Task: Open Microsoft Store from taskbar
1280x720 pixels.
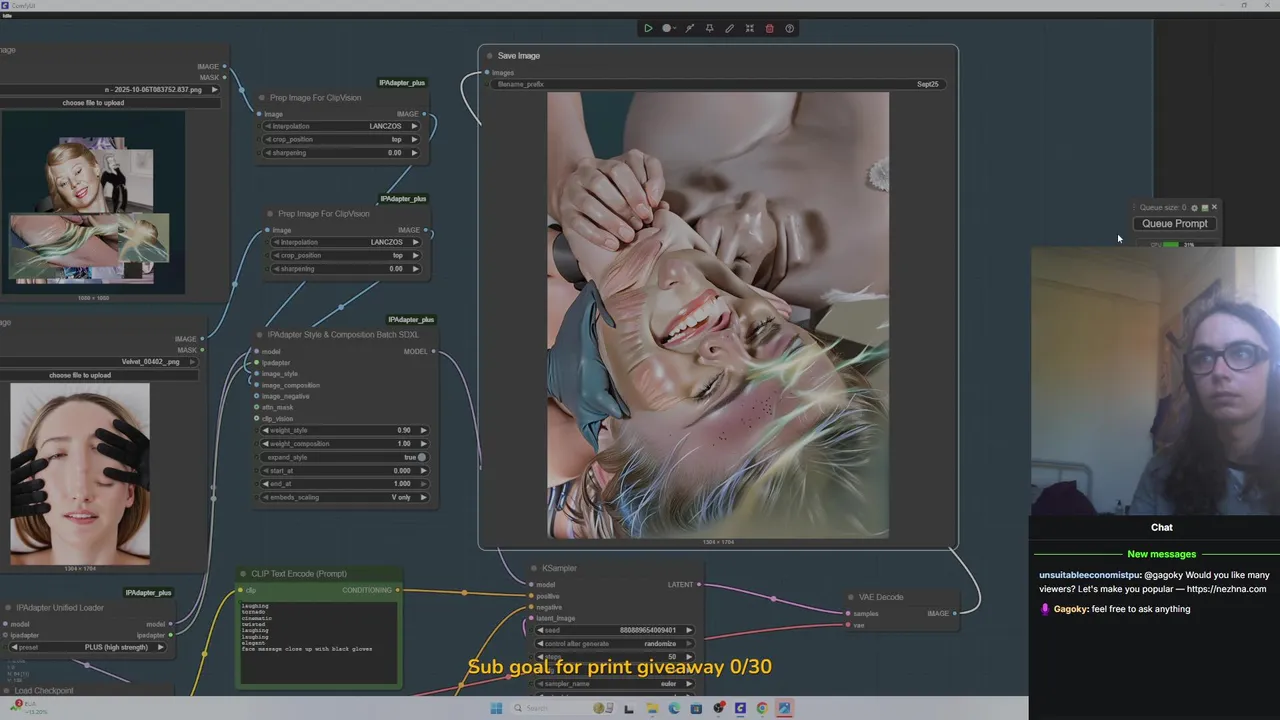Action: click(x=695, y=708)
